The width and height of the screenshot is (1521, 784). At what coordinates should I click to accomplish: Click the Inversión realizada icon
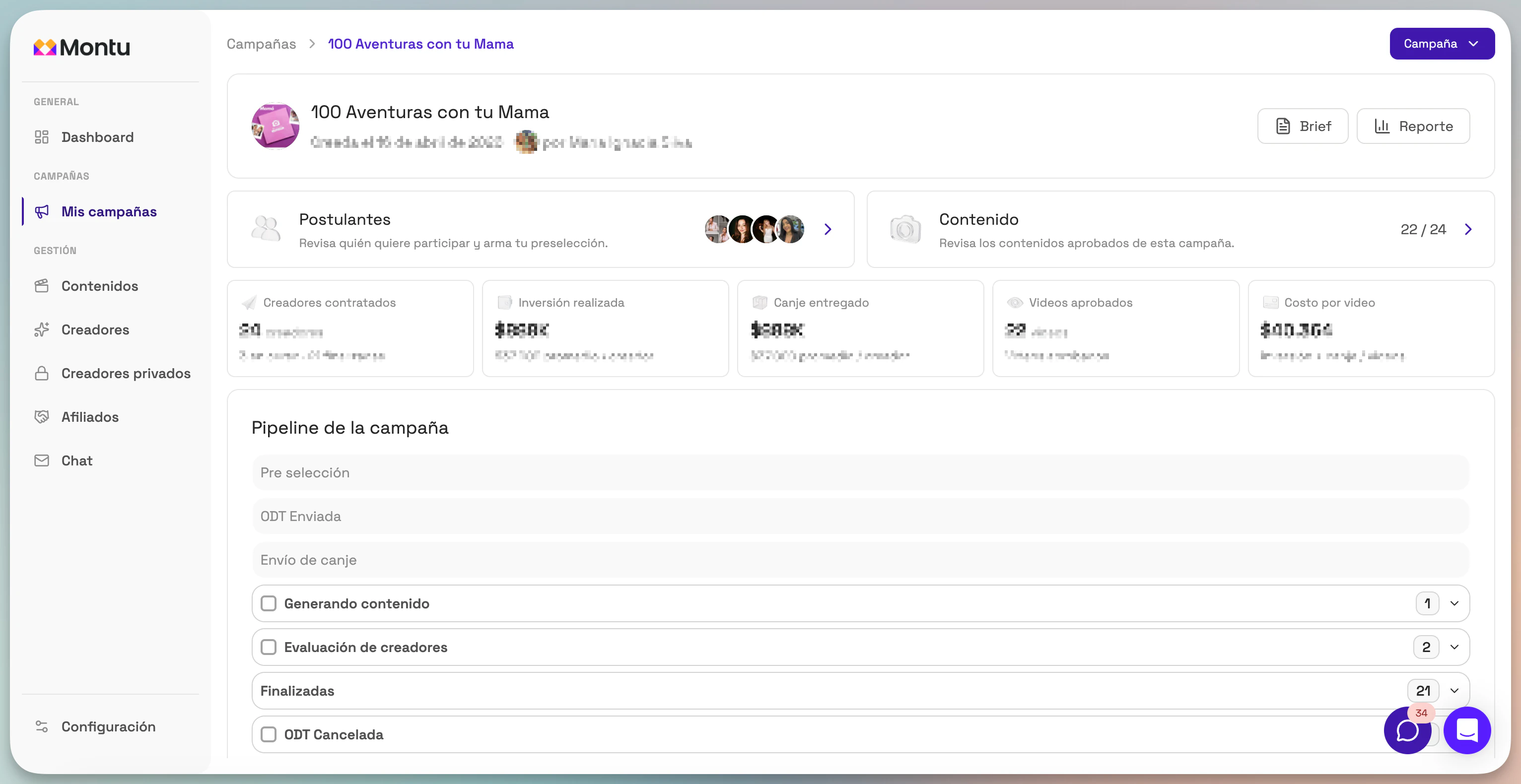[x=505, y=303]
